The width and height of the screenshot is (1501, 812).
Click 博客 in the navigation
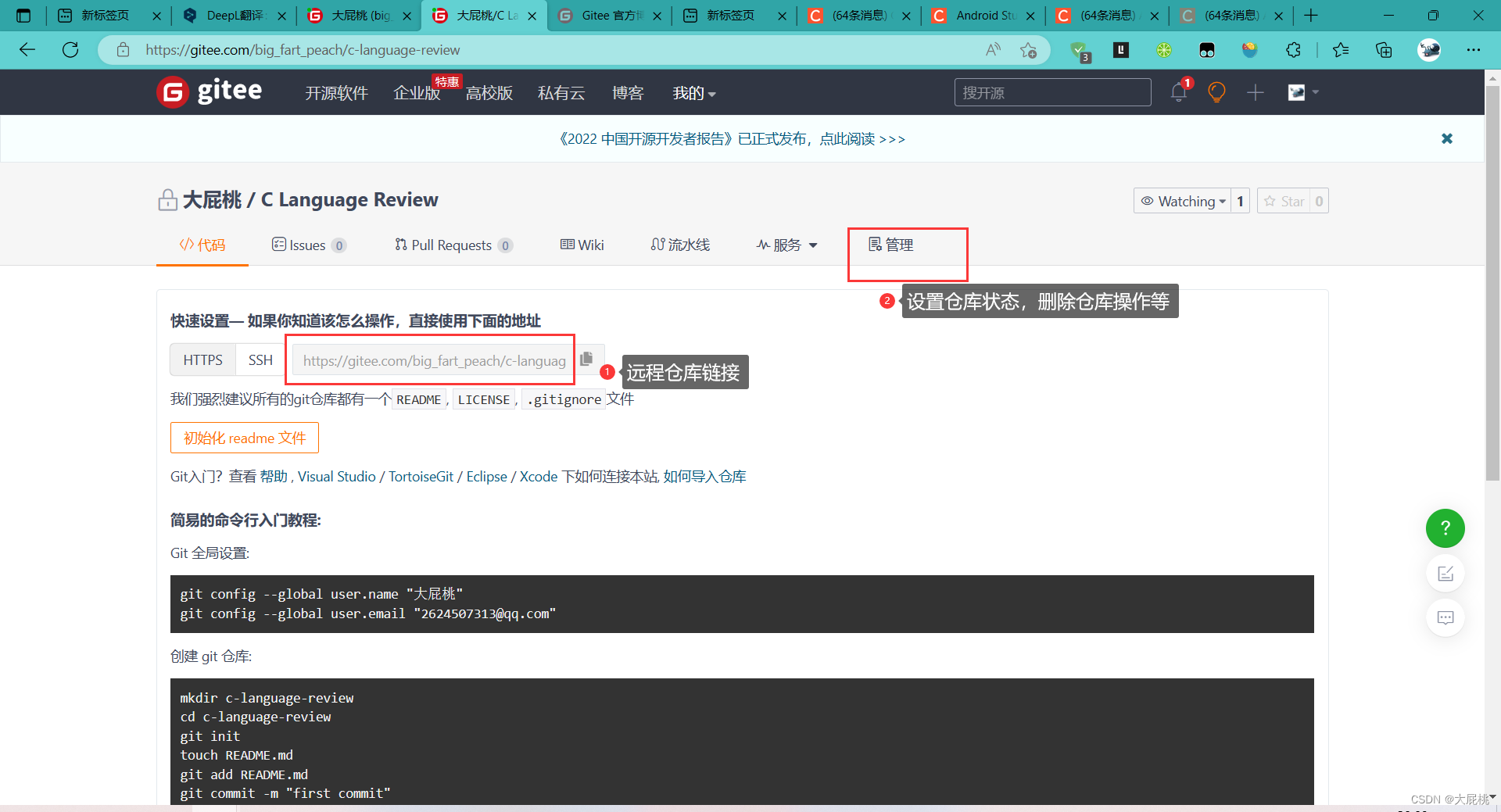pos(628,93)
